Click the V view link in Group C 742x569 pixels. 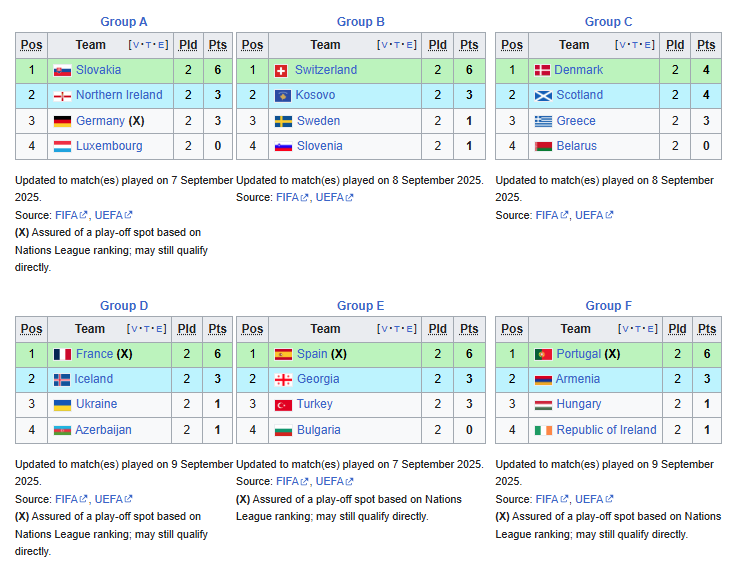(622, 45)
